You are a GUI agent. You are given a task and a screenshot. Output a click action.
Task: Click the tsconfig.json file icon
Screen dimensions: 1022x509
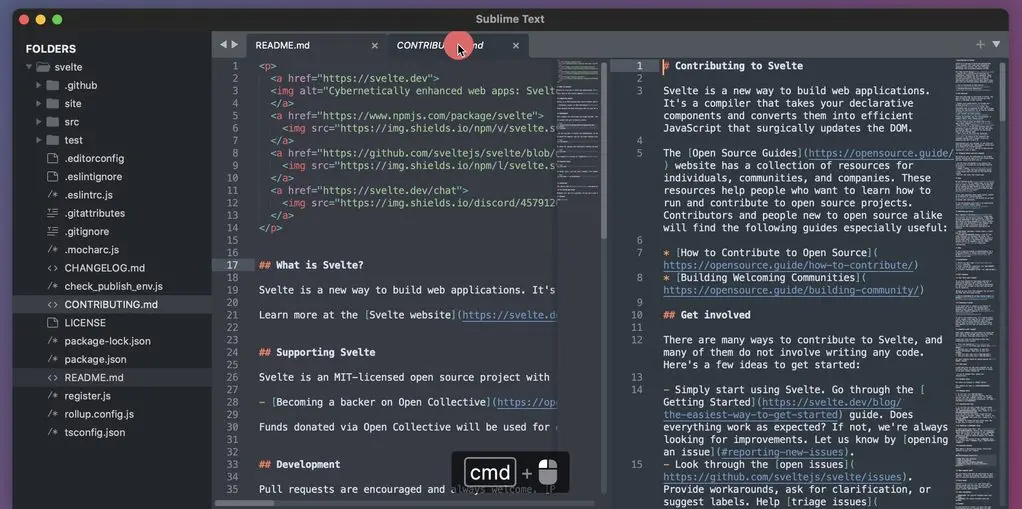pyautogui.click(x=53, y=431)
